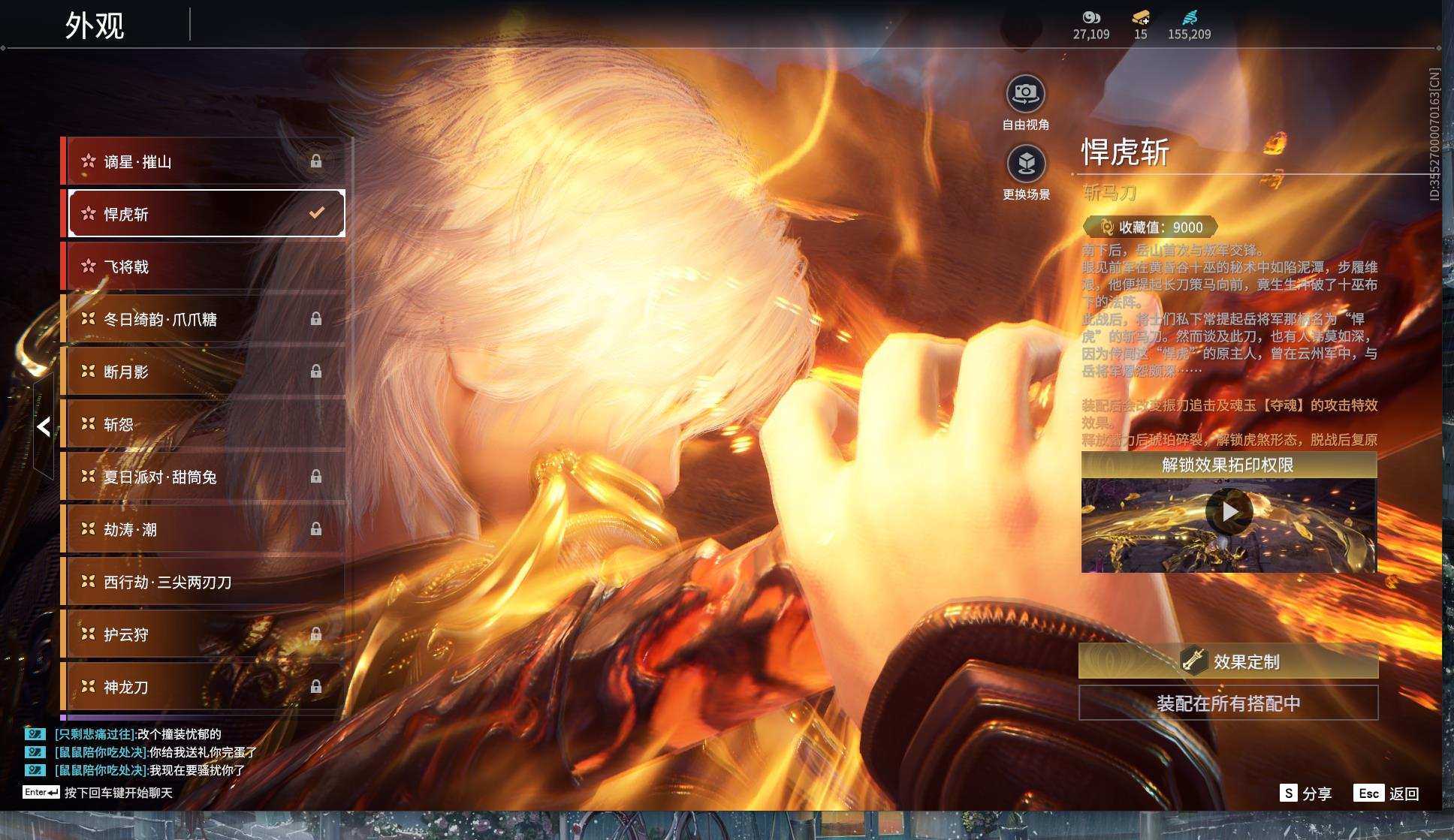Image resolution: width=1454 pixels, height=840 pixels.
Task: Select the 护云狩 weapon skin
Action: tap(203, 634)
